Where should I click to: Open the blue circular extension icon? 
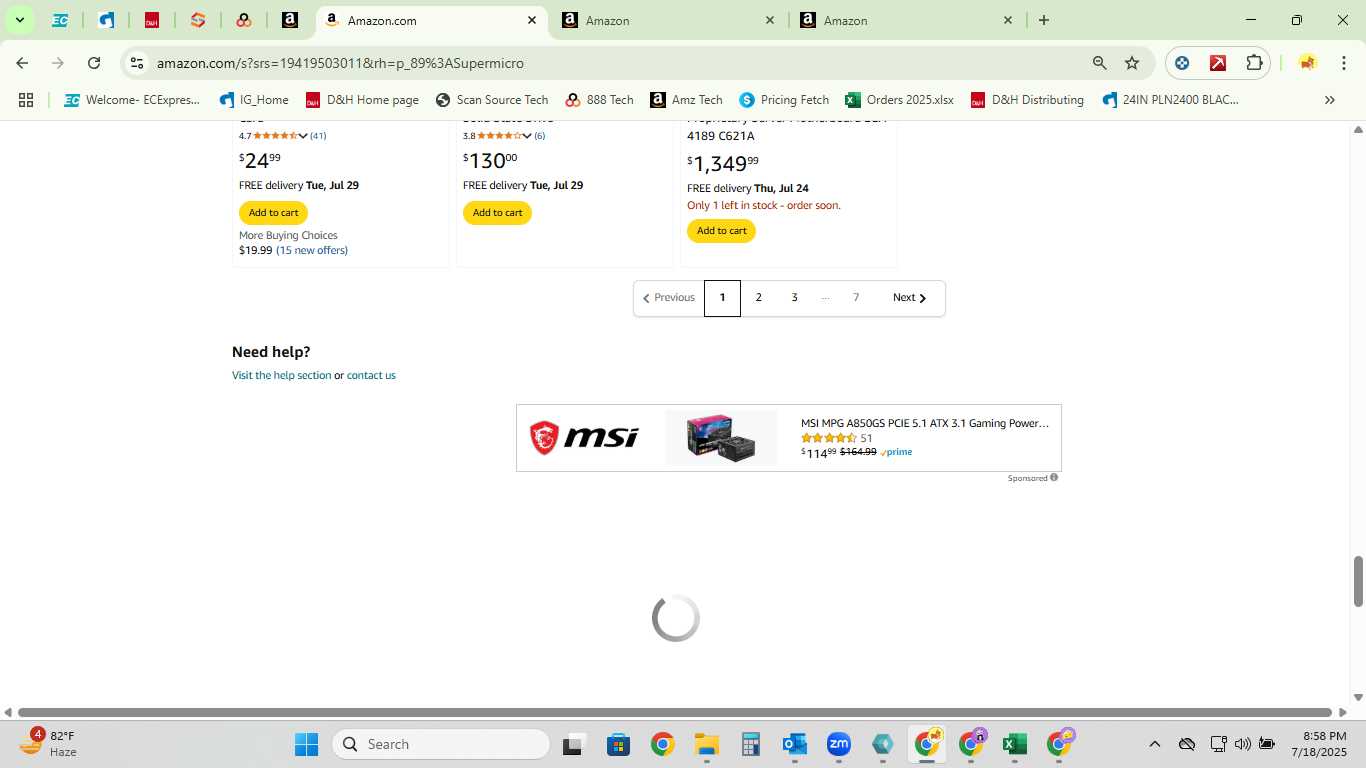coord(1182,63)
